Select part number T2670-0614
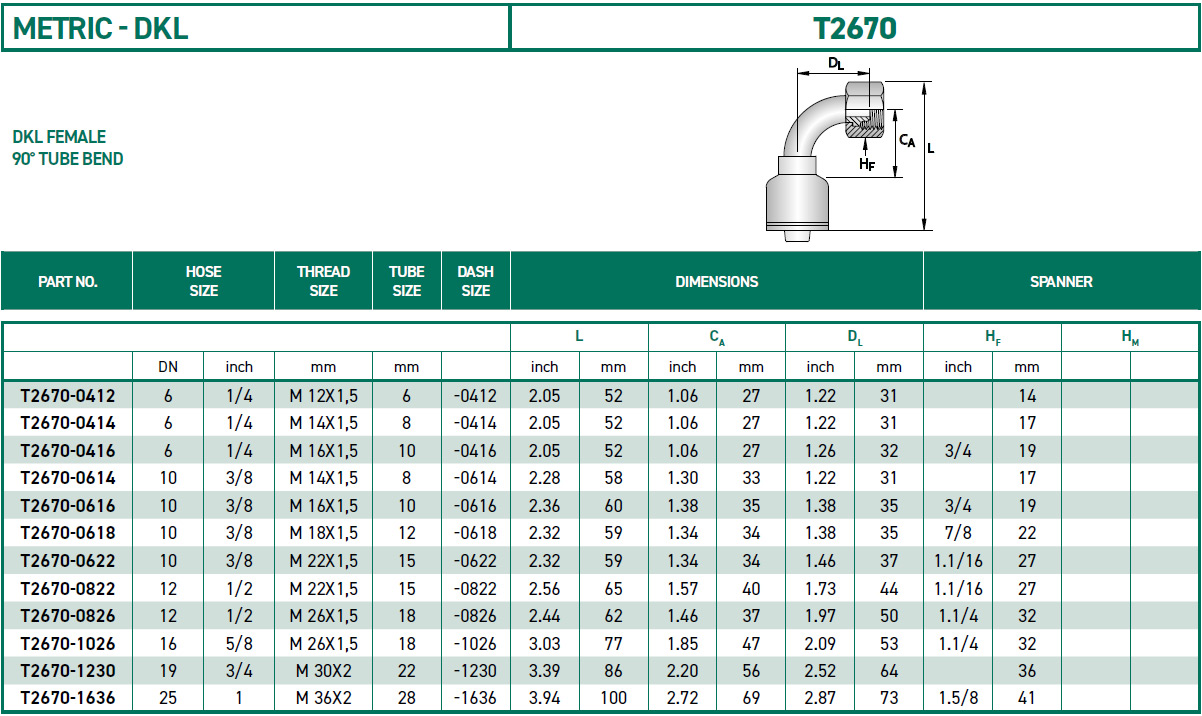The height and width of the screenshot is (716, 1202). click(67, 478)
